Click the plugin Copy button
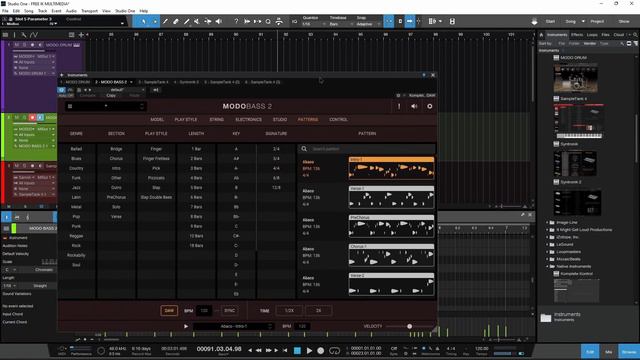Image resolution: width=640 pixels, height=360 pixels. pos(111,96)
